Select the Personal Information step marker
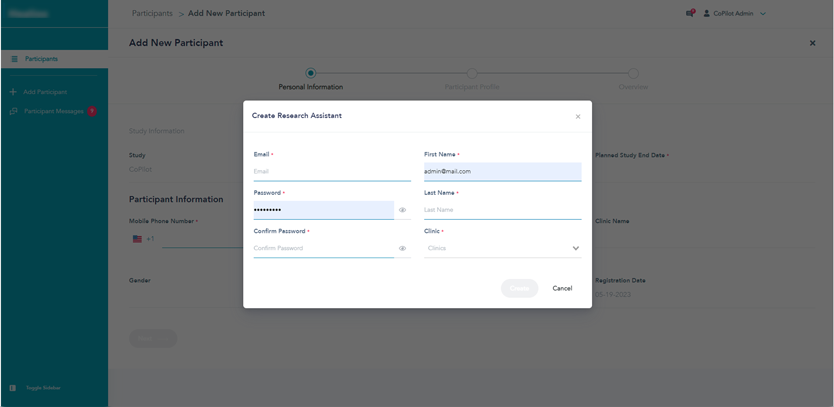The width and height of the screenshot is (834, 407). pos(311,73)
